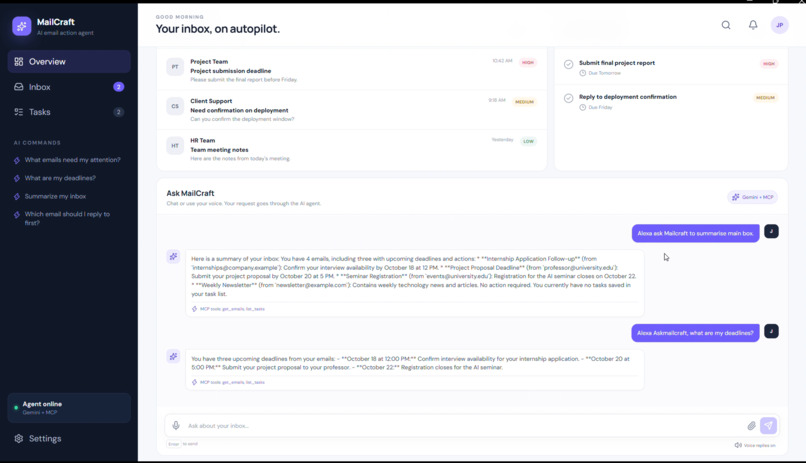Click the CS sender avatar
Screen dimensions: 806x463
pyautogui.click(x=175, y=106)
